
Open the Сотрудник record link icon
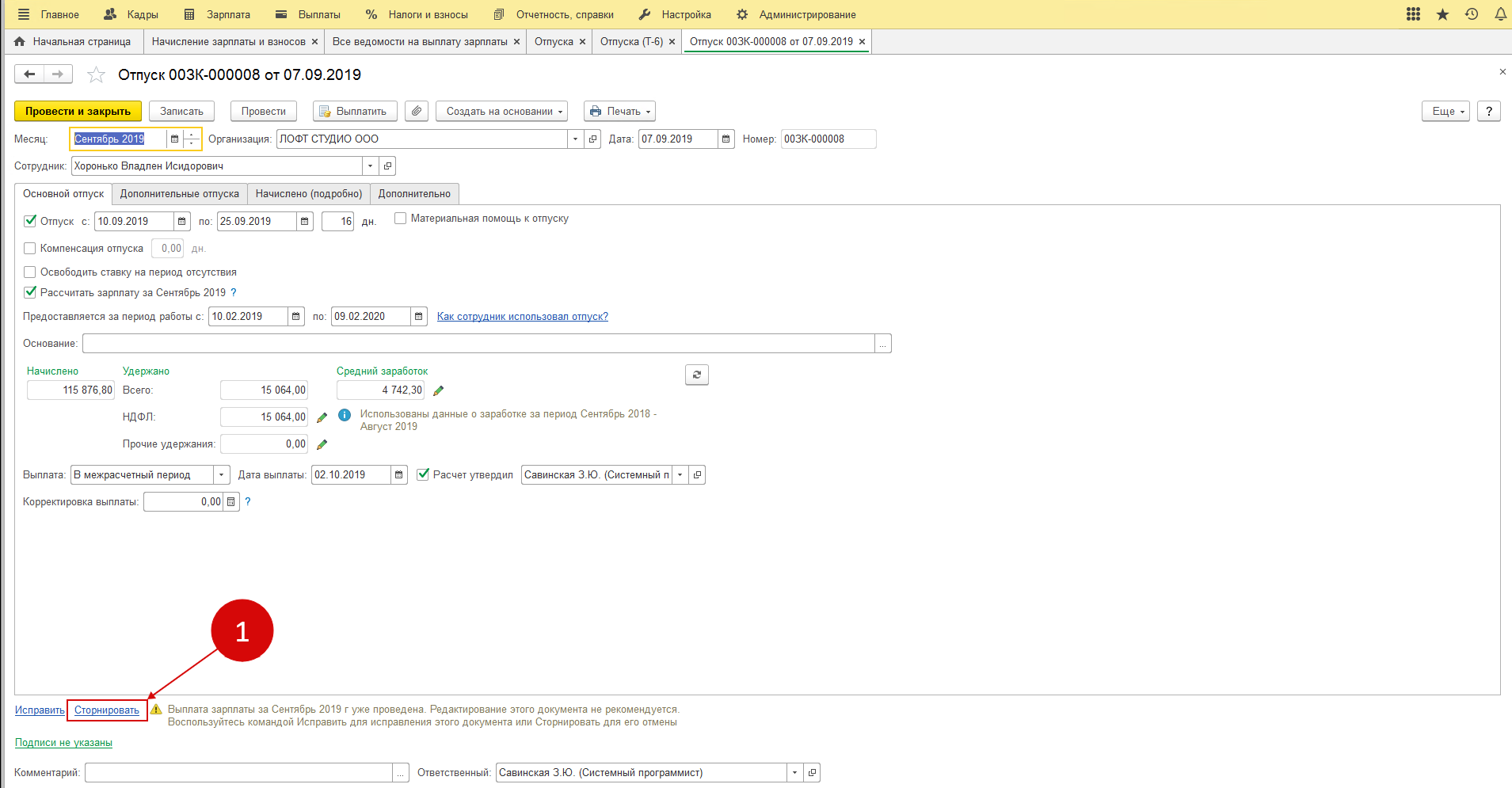387,166
